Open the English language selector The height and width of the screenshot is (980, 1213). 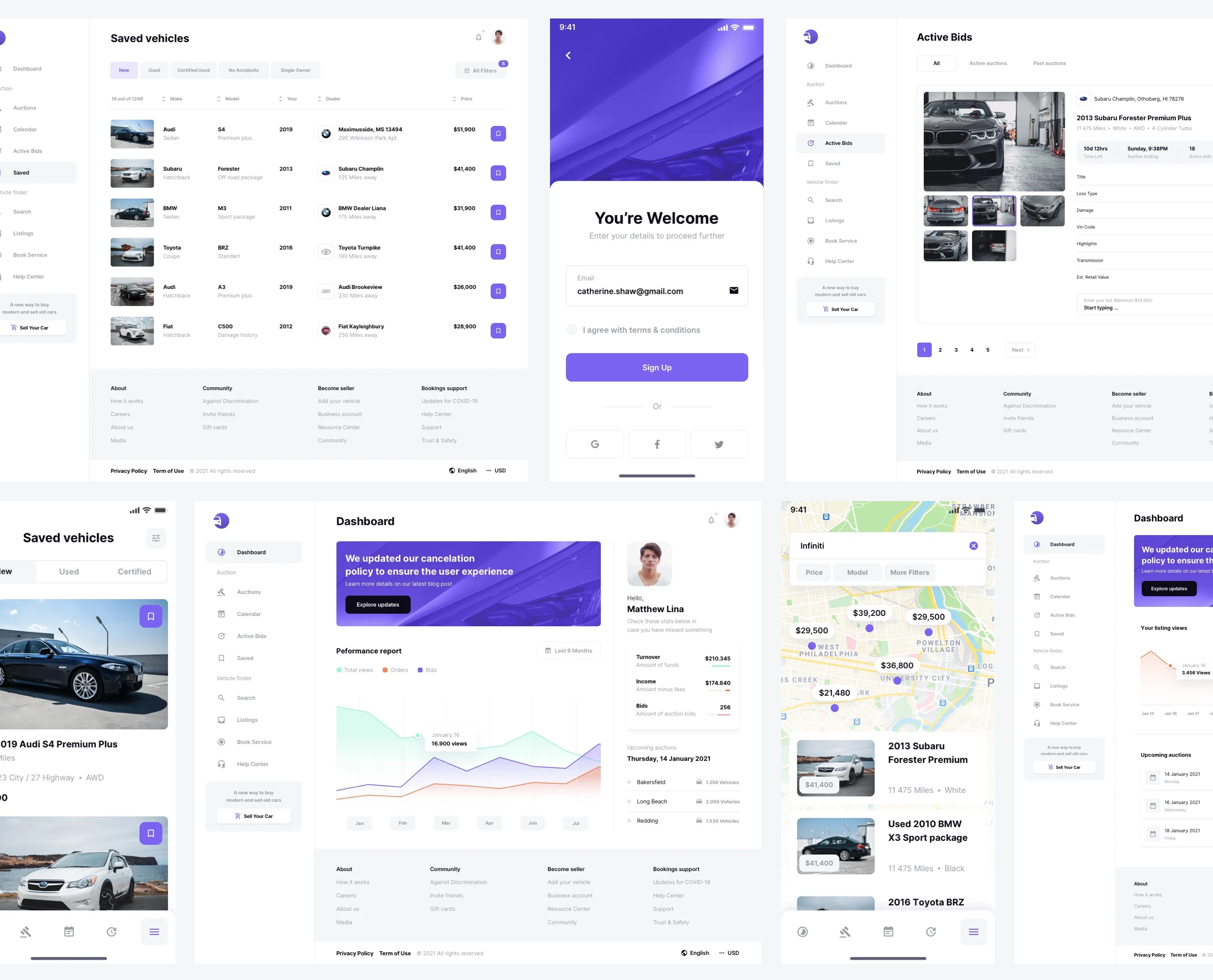(x=462, y=470)
